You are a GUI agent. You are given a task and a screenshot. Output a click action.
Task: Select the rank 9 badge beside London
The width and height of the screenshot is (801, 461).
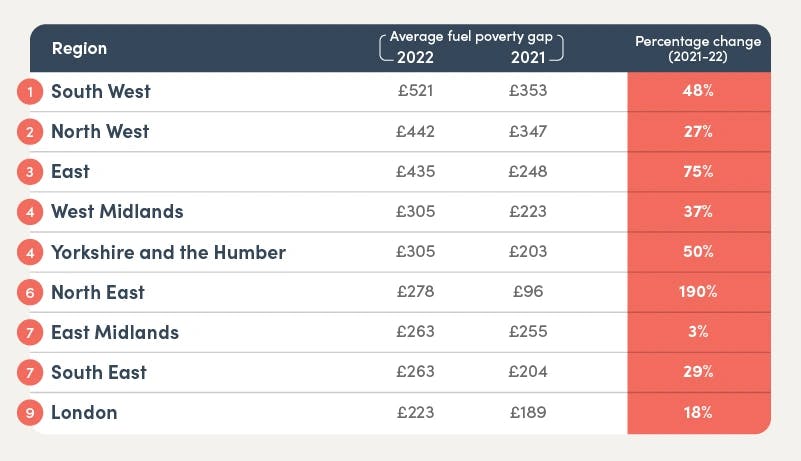point(30,412)
